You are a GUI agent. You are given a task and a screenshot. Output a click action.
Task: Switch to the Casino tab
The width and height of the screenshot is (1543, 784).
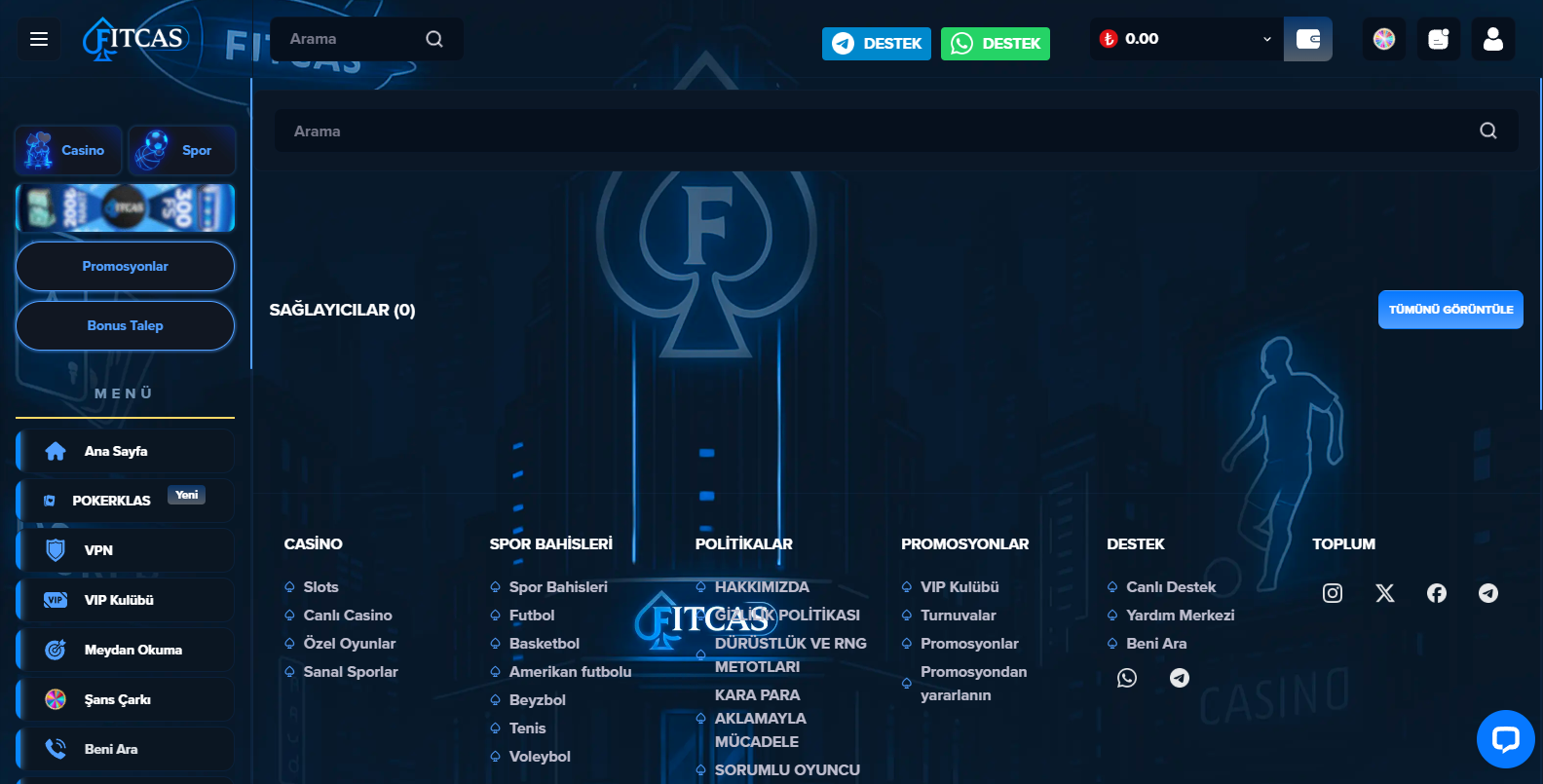click(x=68, y=150)
